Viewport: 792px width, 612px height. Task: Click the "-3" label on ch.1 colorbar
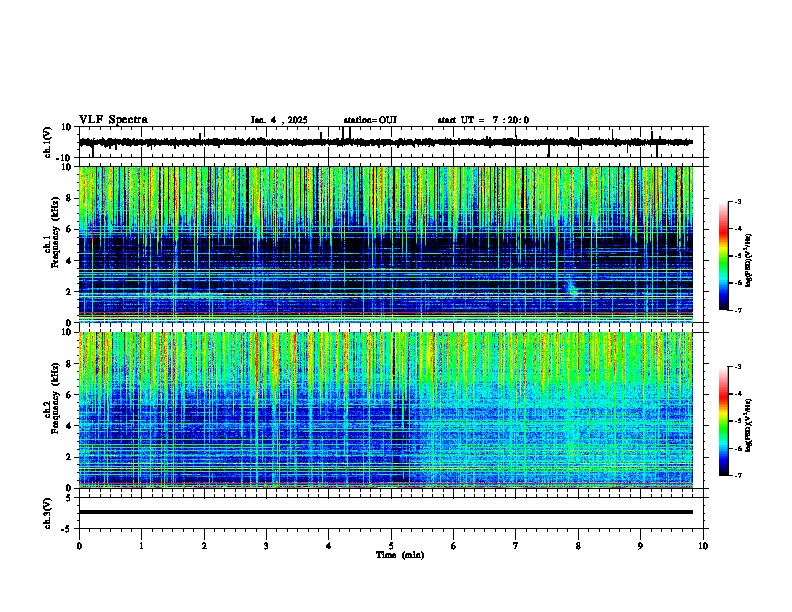coord(737,201)
